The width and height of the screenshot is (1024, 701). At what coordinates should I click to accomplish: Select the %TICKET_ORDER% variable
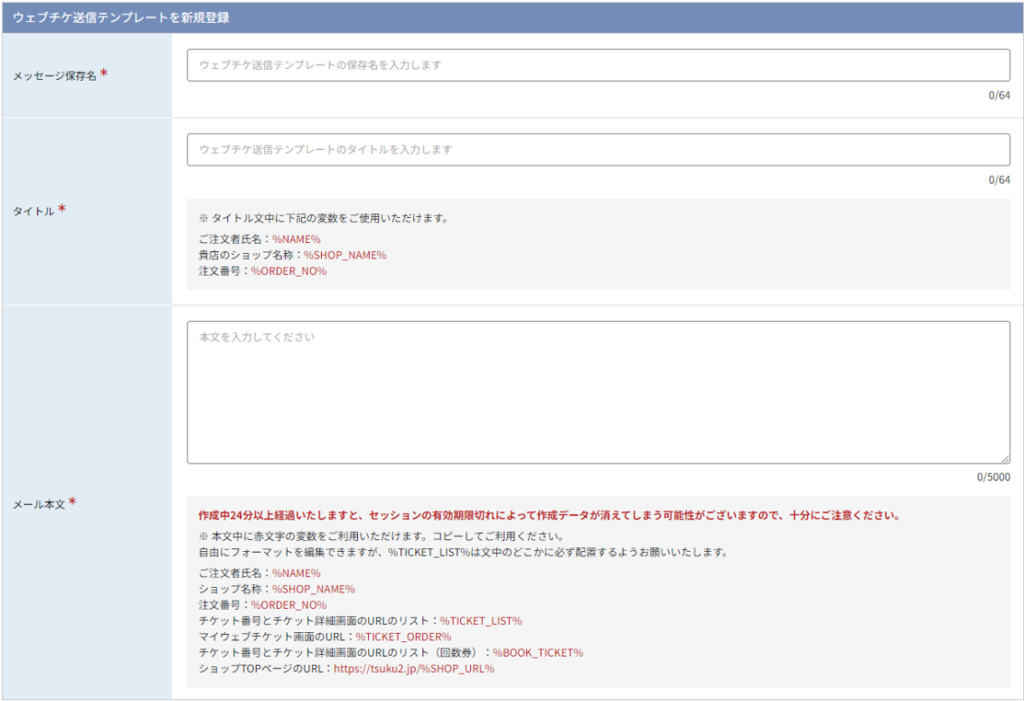(x=404, y=637)
